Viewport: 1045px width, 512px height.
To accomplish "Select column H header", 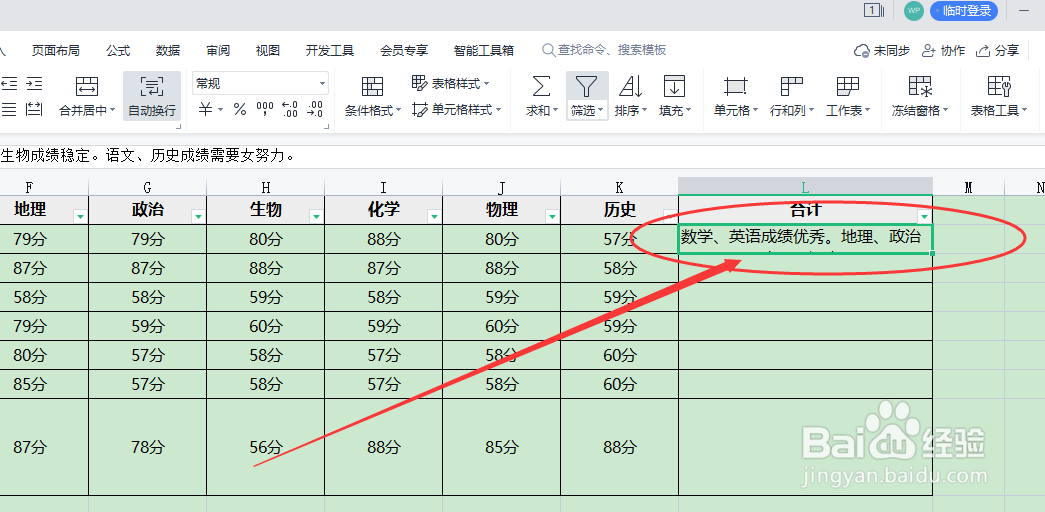I will pyautogui.click(x=265, y=187).
